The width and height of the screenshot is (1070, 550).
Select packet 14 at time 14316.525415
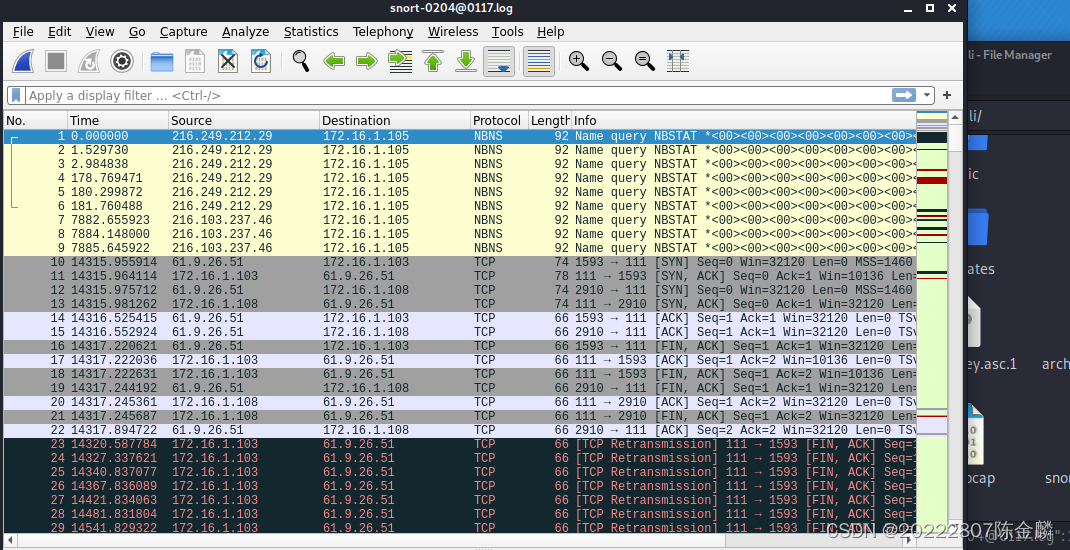(460, 318)
